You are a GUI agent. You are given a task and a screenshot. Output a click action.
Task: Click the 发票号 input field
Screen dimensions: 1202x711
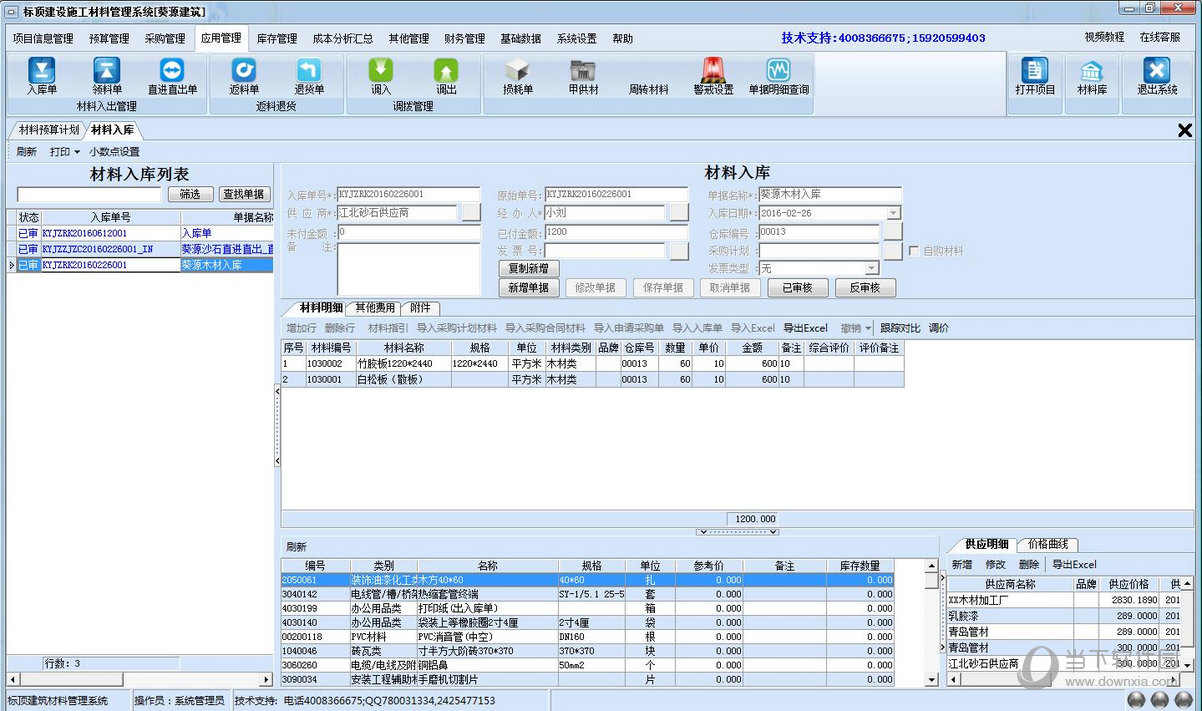(x=605, y=251)
